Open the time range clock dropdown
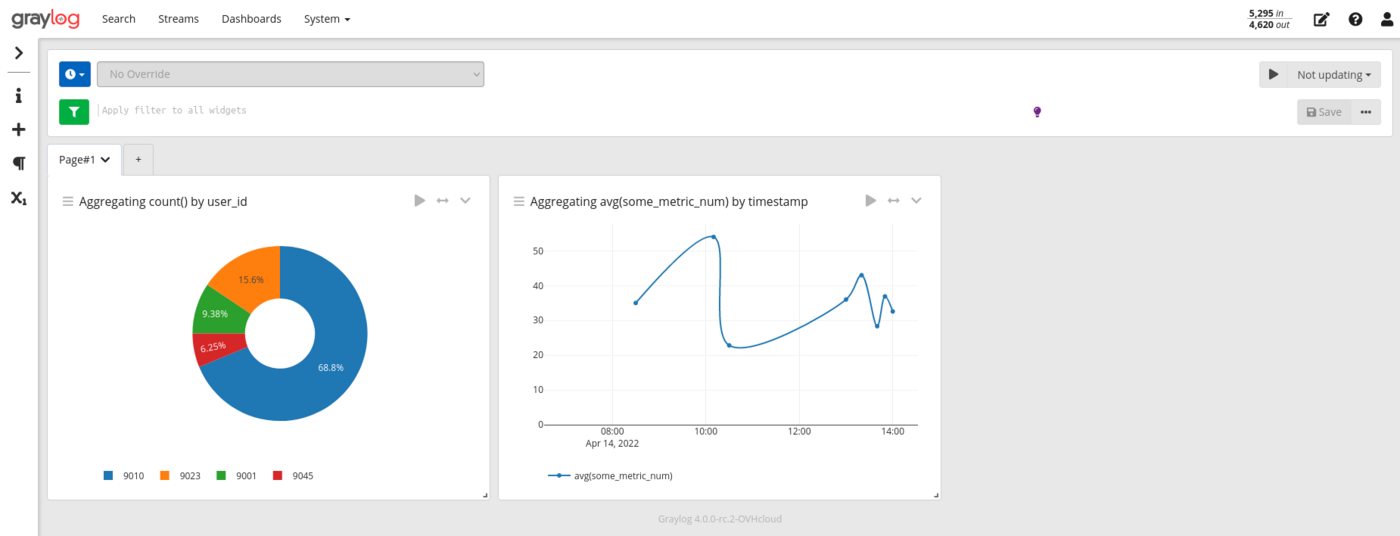Viewport: 1400px width, 536px height. pos(75,74)
